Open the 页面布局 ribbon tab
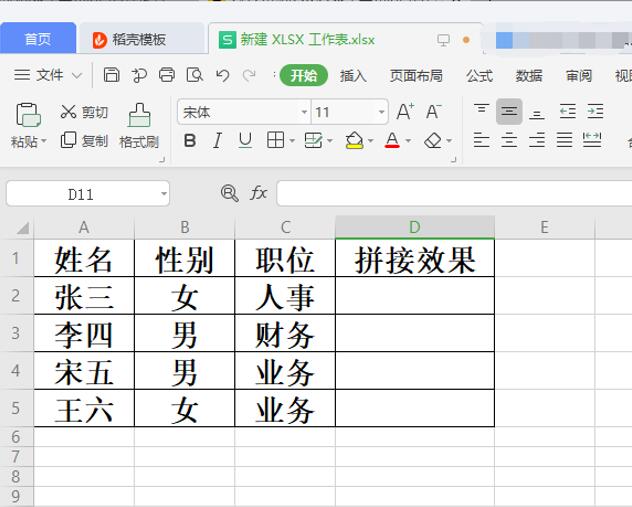 tap(416, 75)
